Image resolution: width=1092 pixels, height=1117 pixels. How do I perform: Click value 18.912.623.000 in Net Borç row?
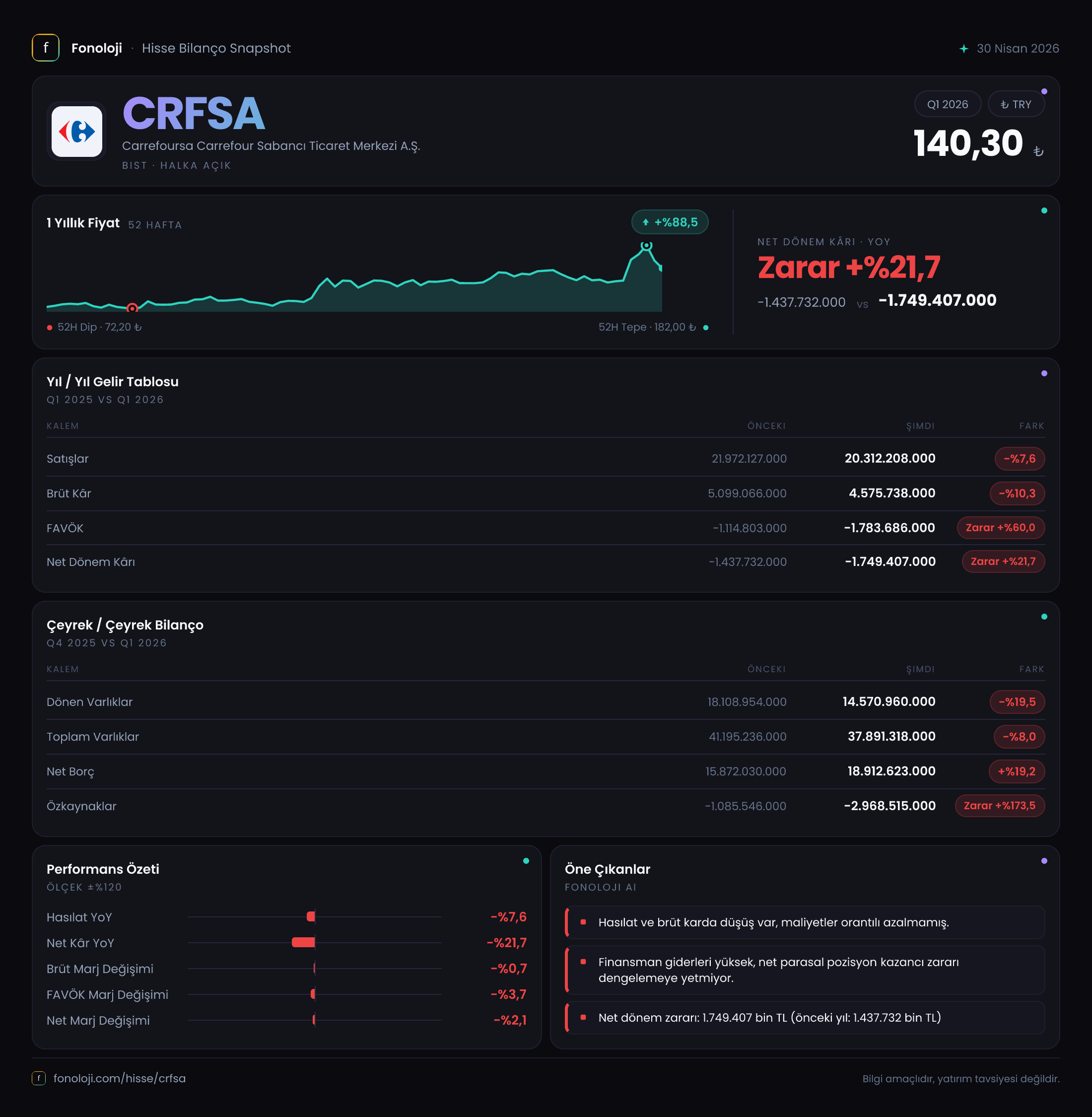pyautogui.click(x=891, y=771)
